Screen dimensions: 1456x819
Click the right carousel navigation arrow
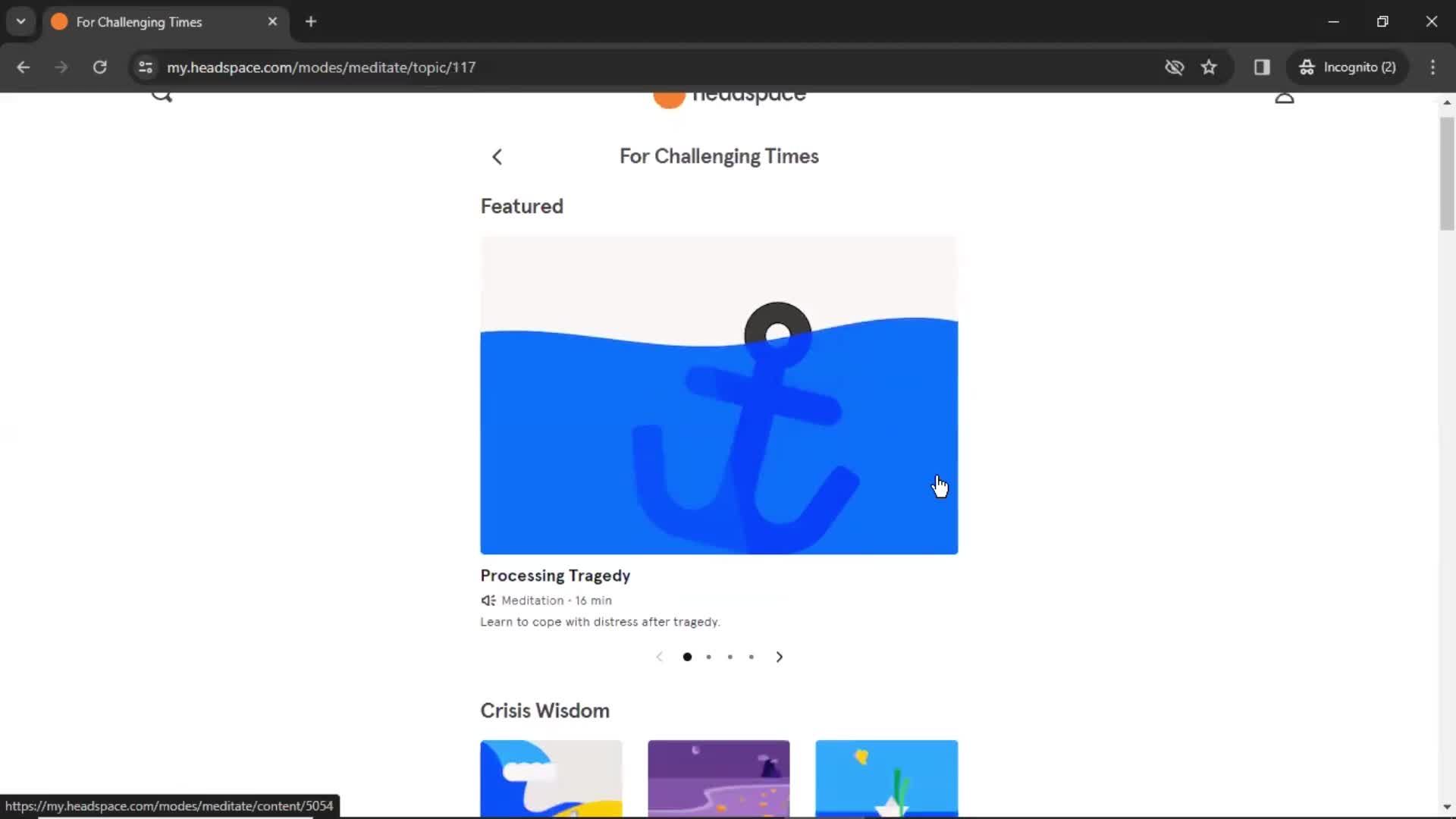779,657
